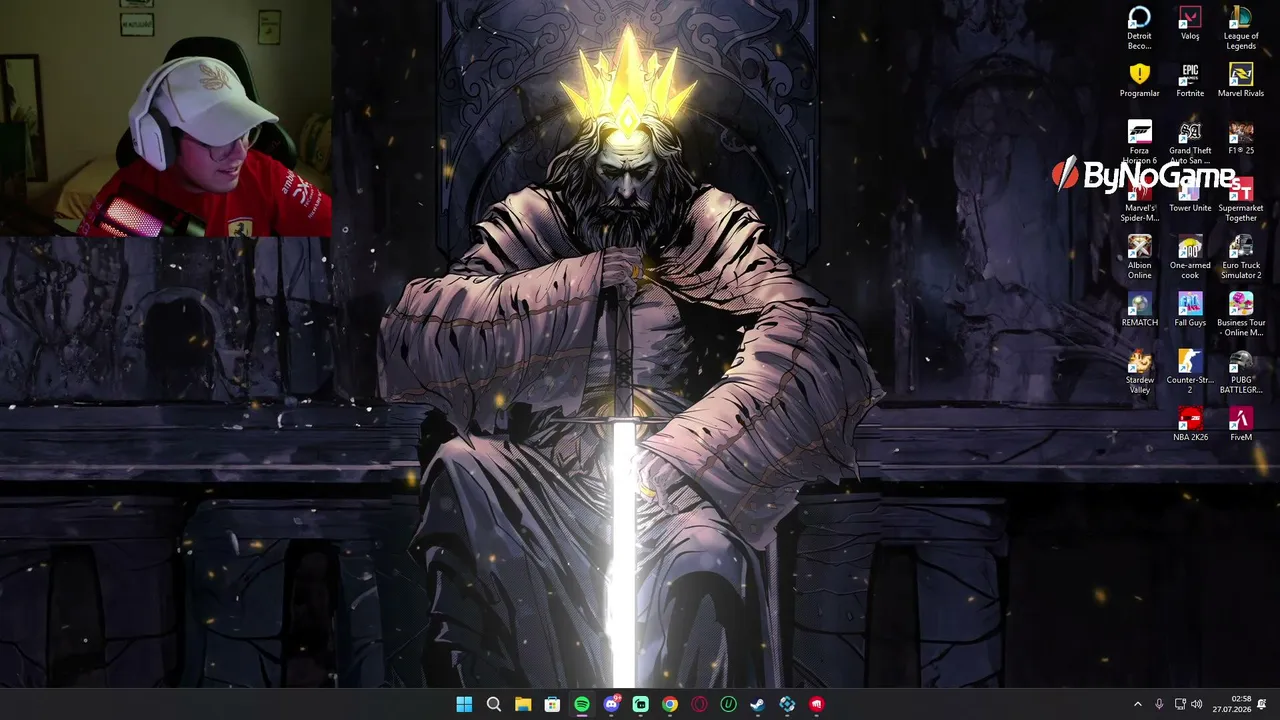Viewport: 1280px width, 720px height.
Task: Open the Detroit: Become Human desktop shortcut
Action: [x=1139, y=28]
